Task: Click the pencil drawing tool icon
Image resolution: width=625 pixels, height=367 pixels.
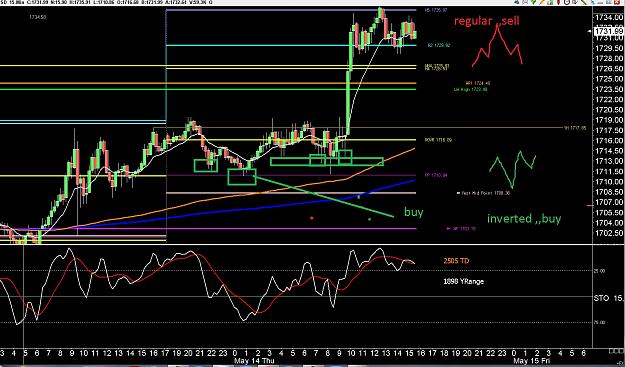Action: [x=541, y=2]
